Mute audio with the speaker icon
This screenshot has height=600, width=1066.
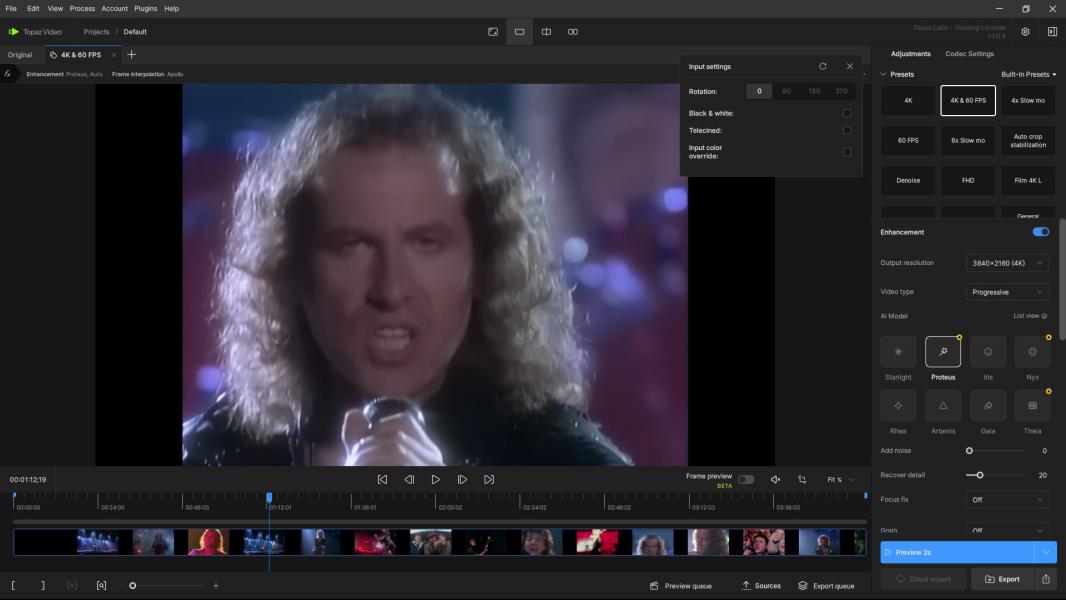[775, 480]
